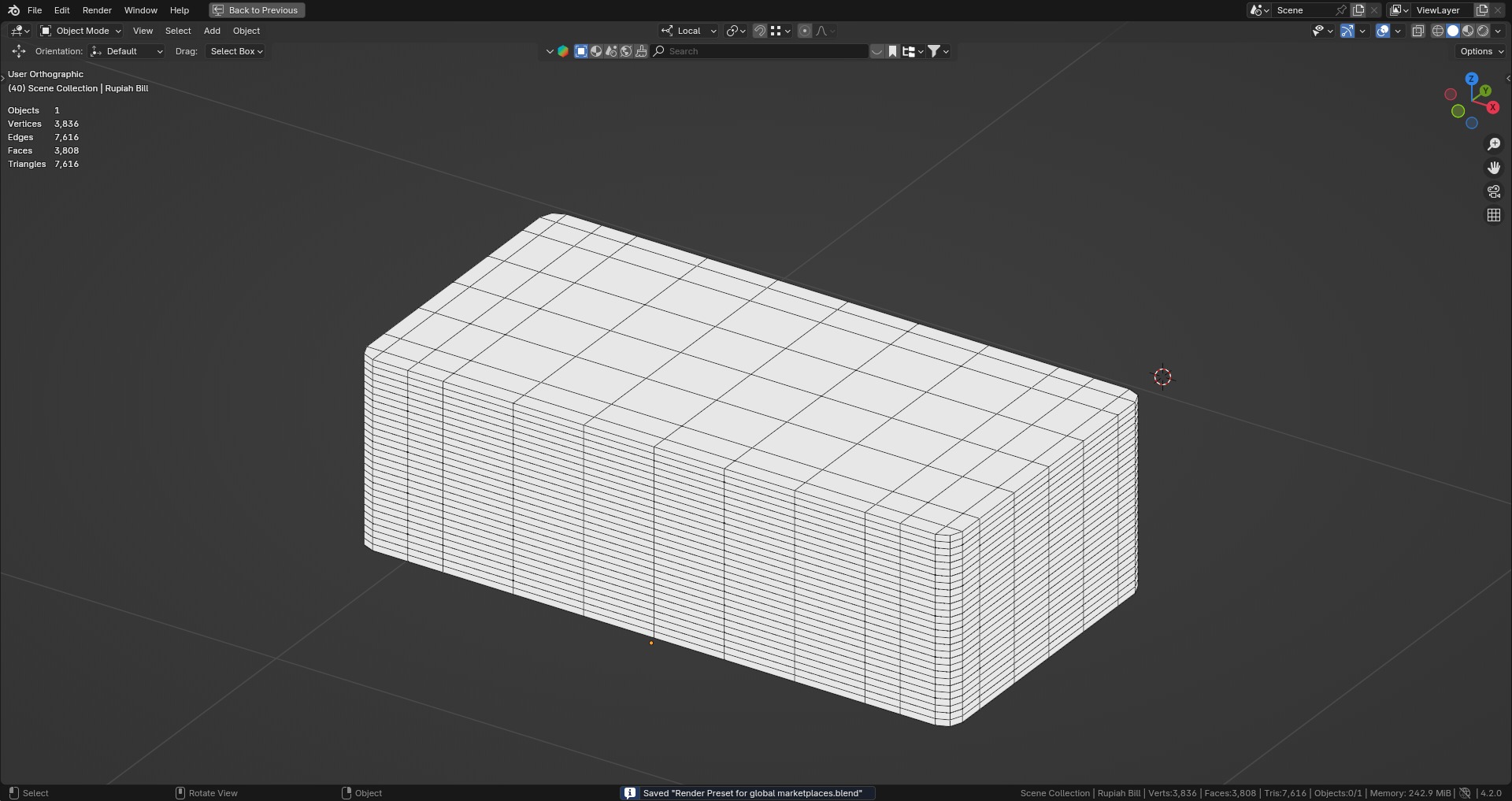Click the status bar saved file message

pos(752,793)
